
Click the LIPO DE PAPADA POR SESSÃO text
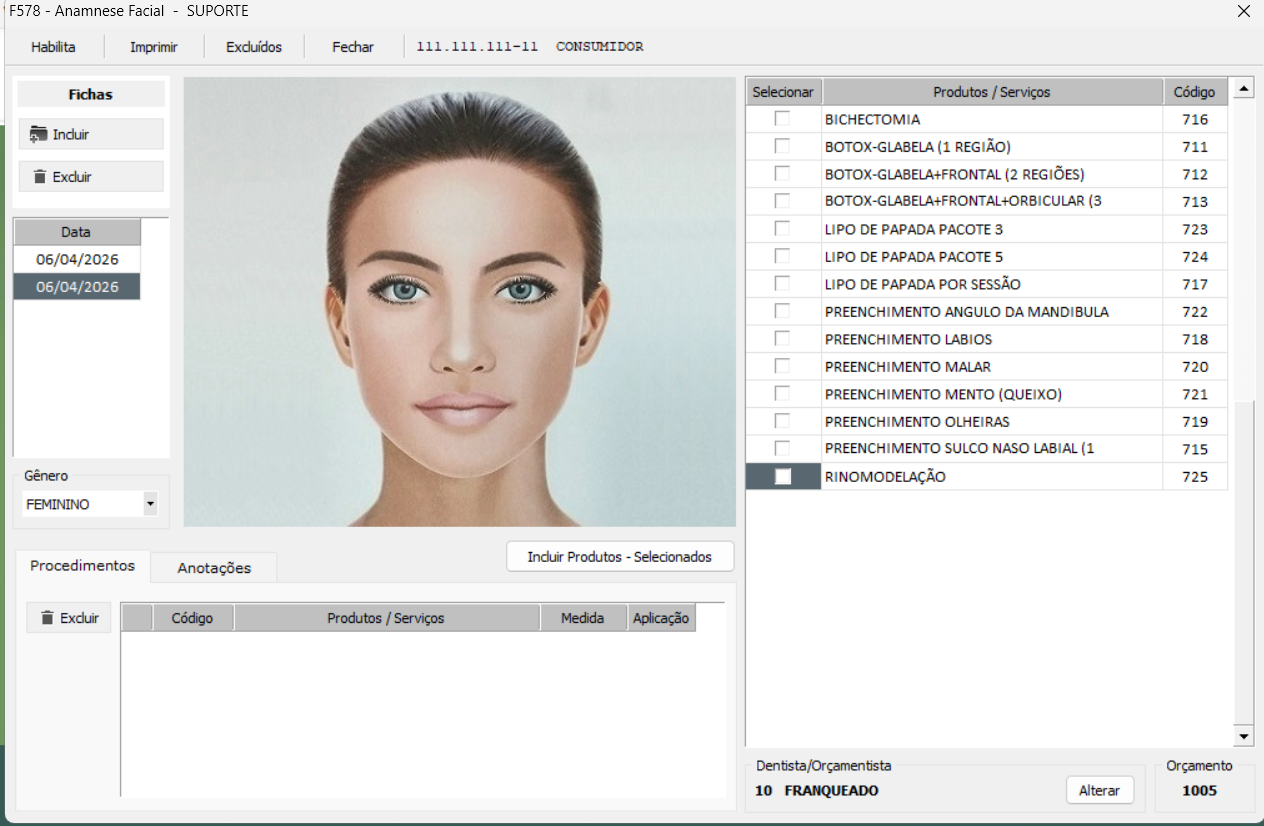pyautogui.click(x=923, y=284)
